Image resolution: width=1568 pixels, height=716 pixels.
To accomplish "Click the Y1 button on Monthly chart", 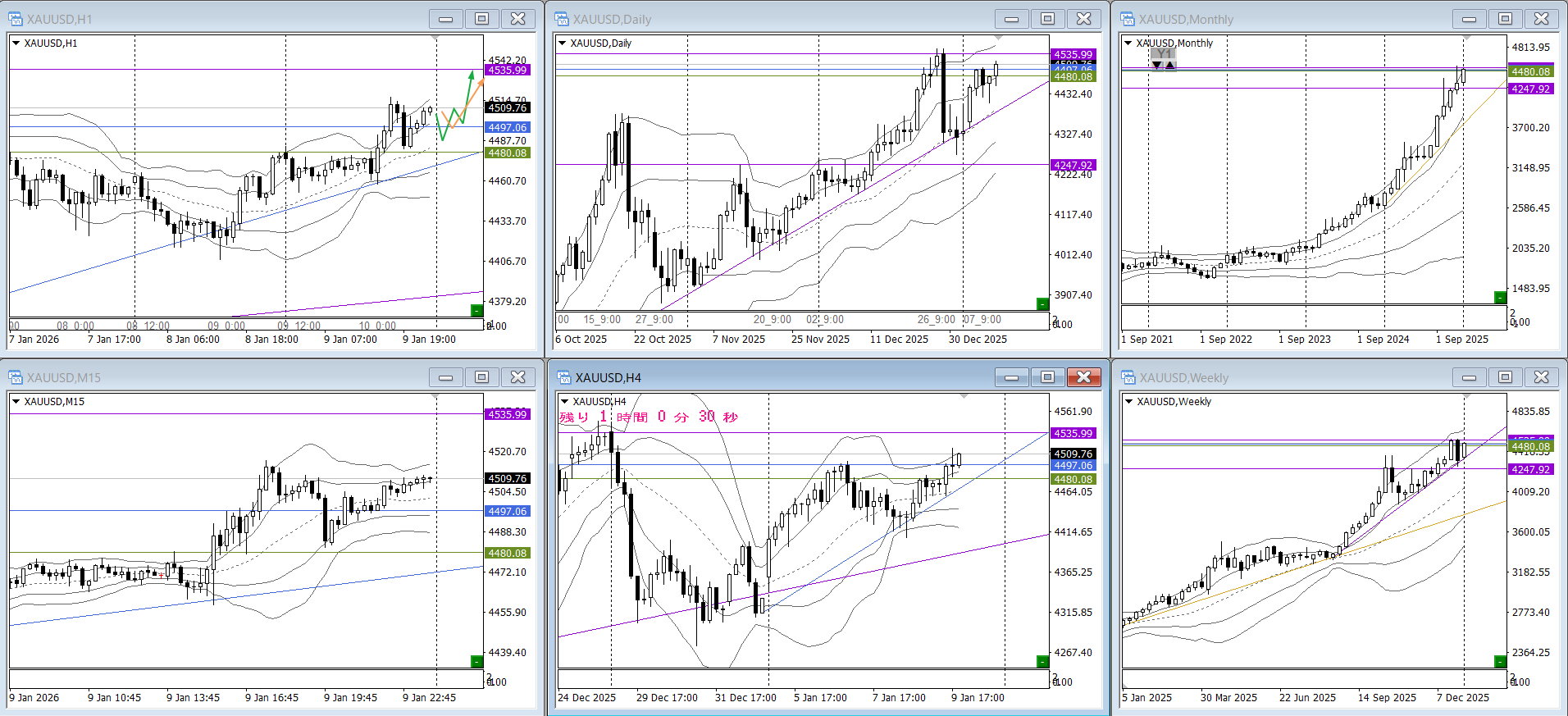I will 1163,54.
